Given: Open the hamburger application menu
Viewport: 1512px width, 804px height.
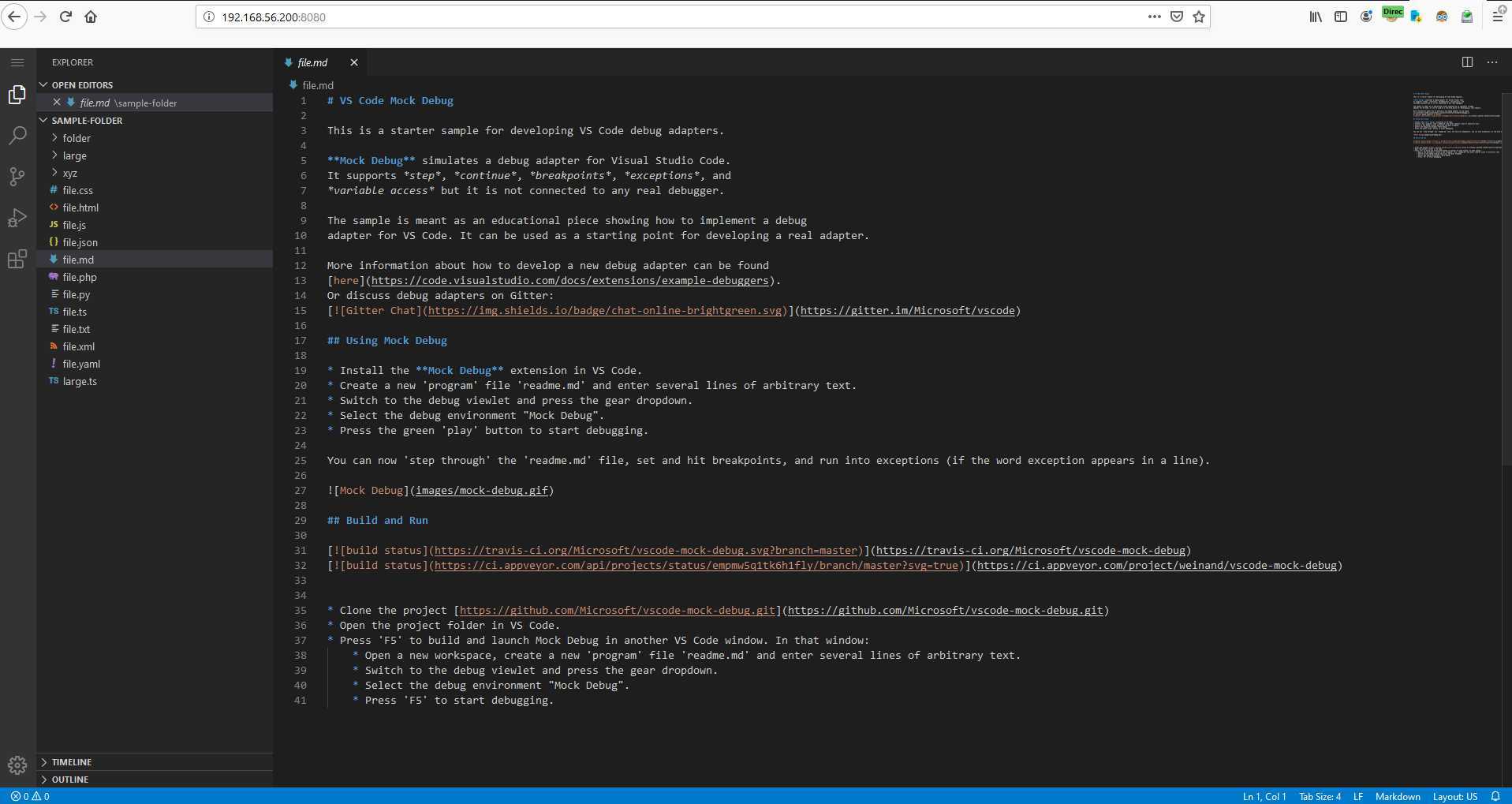Looking at the screenshot, I should (x=17, y=62).
